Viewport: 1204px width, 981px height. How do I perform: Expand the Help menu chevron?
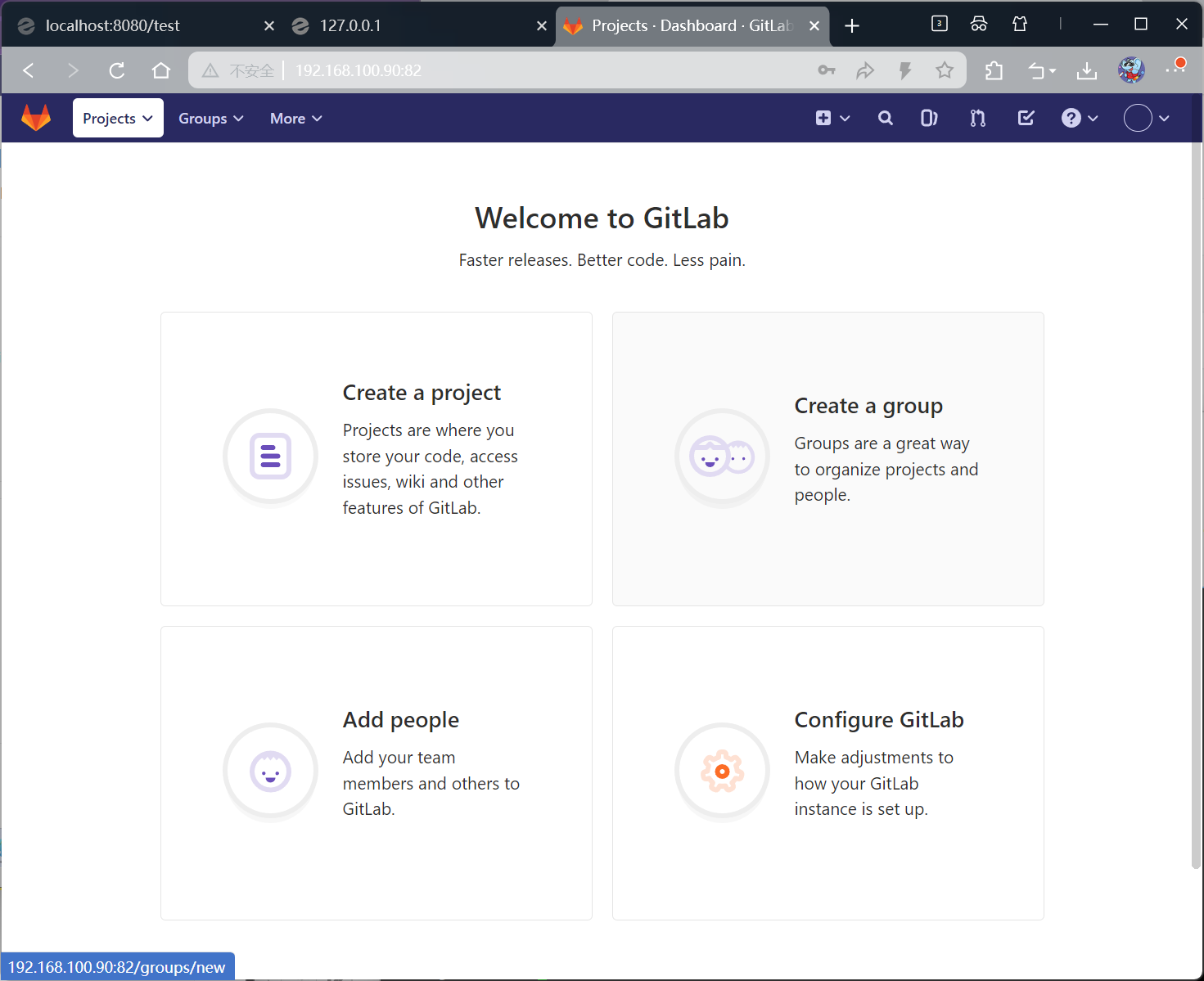(1094, 119)
